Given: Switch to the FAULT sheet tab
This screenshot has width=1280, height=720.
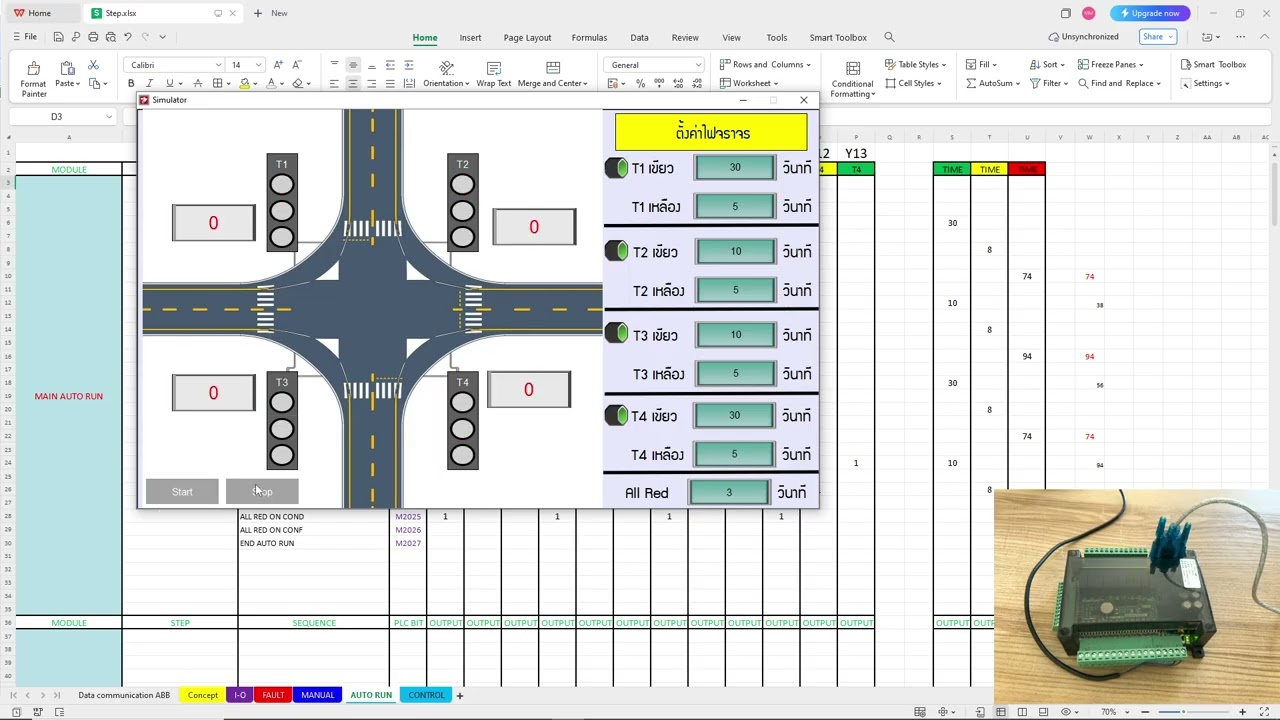Looking at the screenshot, I should pyautogui.click(x=273, y=695).
